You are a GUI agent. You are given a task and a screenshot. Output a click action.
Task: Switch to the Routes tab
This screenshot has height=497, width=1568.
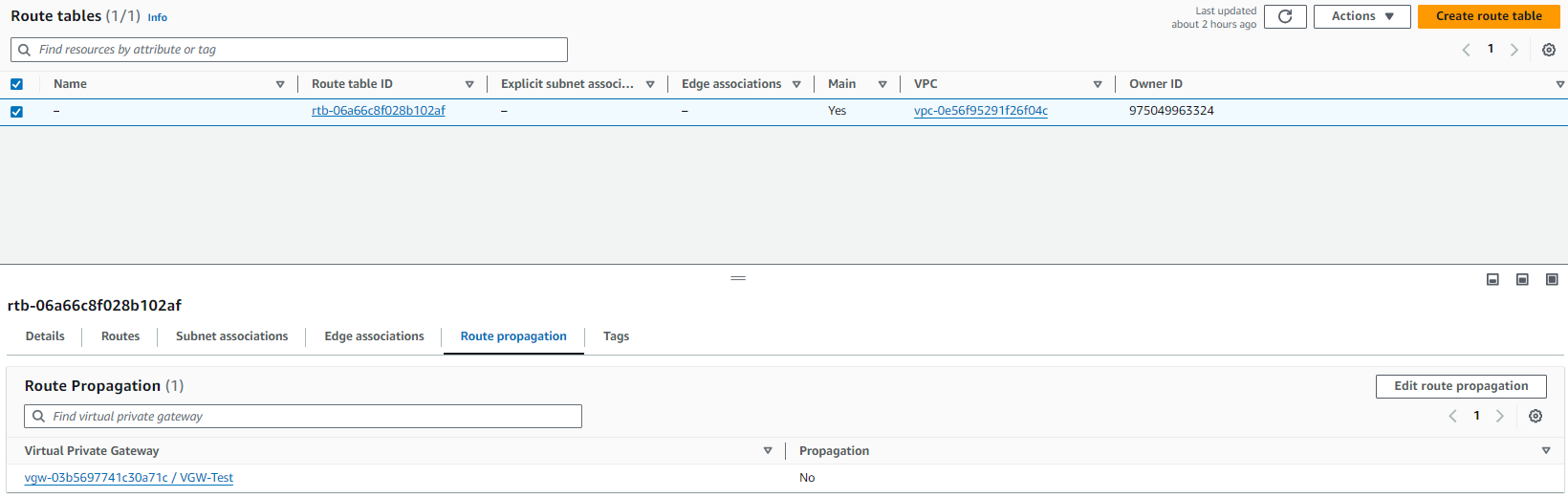pos(120,336)
